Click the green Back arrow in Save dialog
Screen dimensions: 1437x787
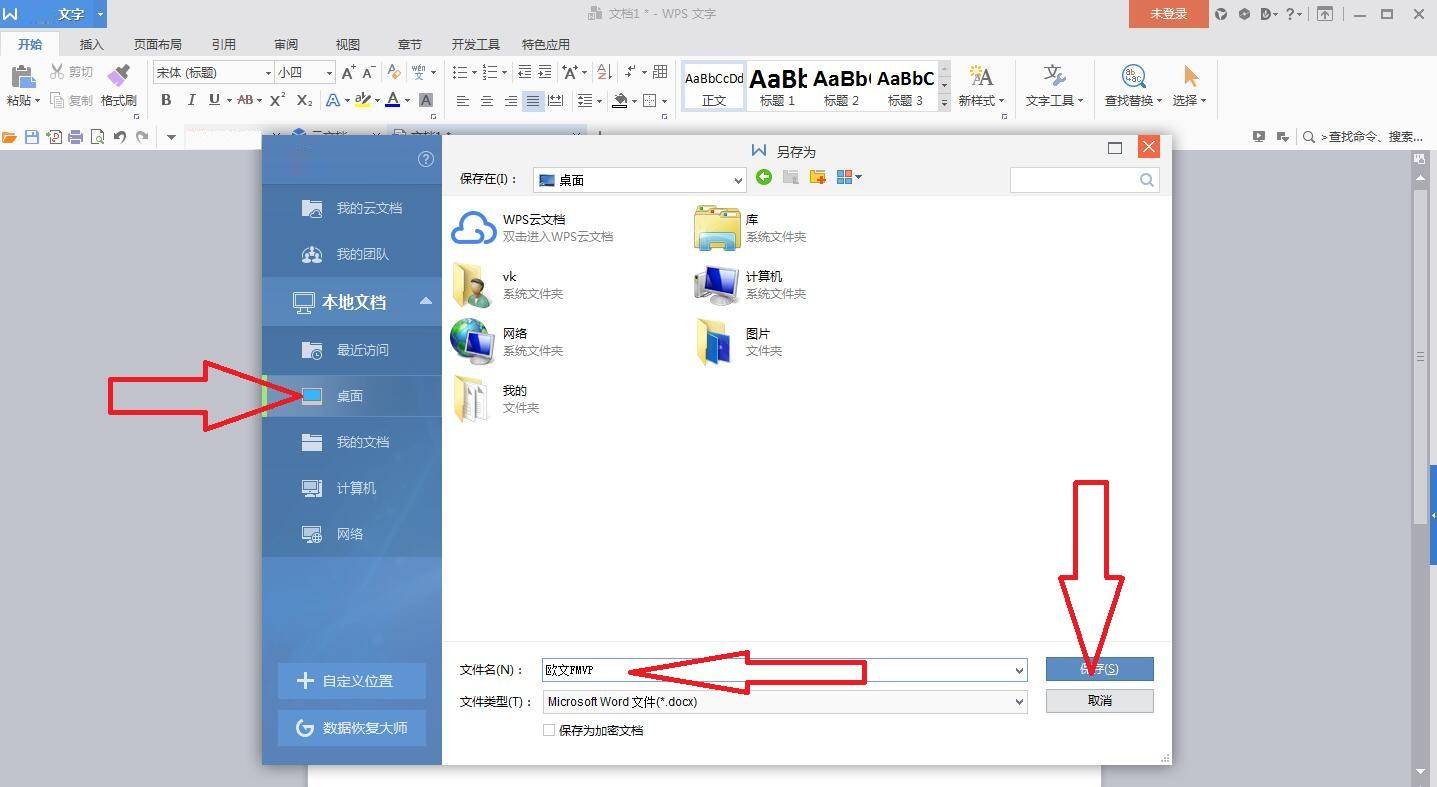point(764,177)
